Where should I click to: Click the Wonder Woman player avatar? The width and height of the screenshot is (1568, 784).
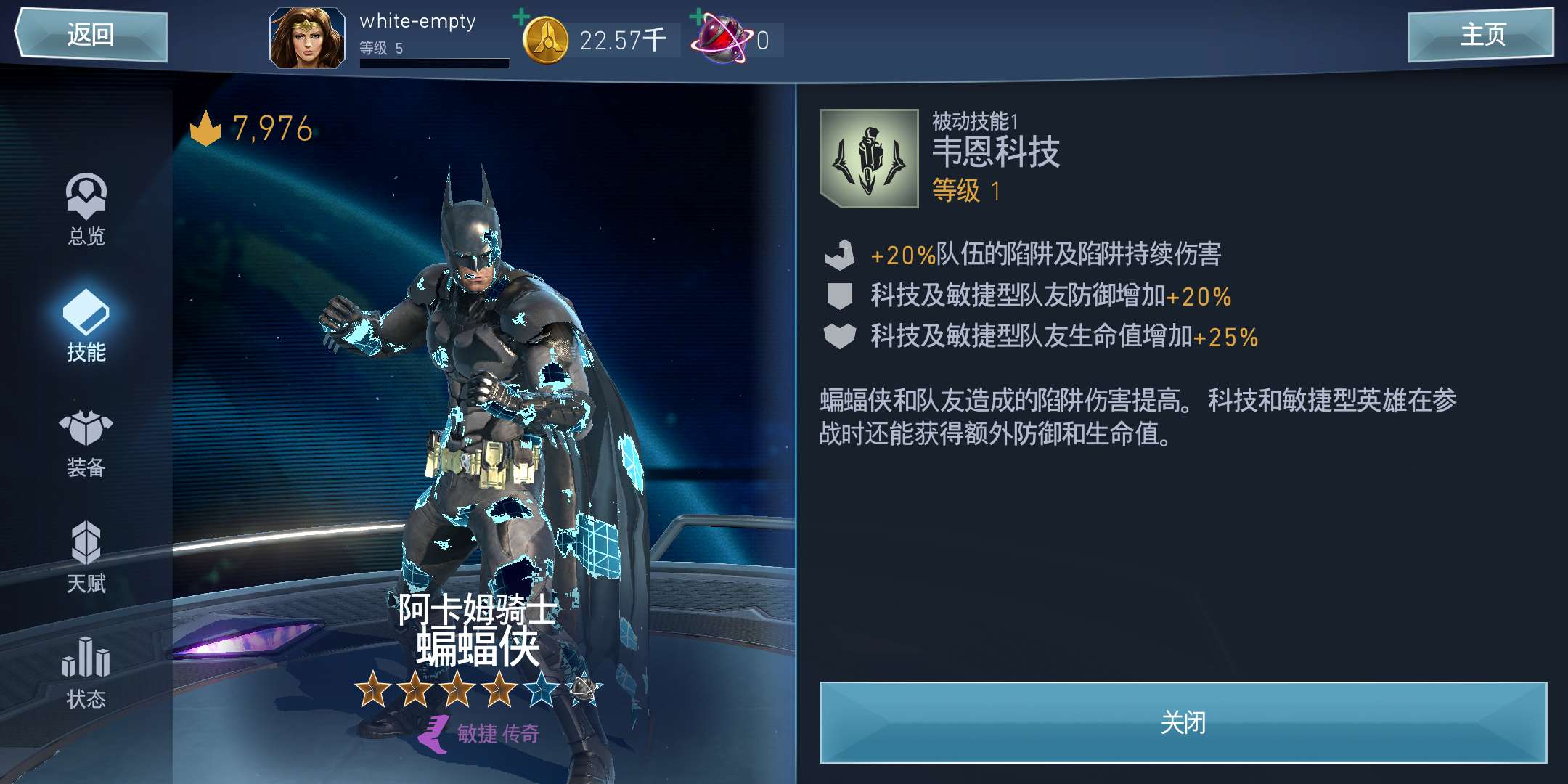pos(307,38)
